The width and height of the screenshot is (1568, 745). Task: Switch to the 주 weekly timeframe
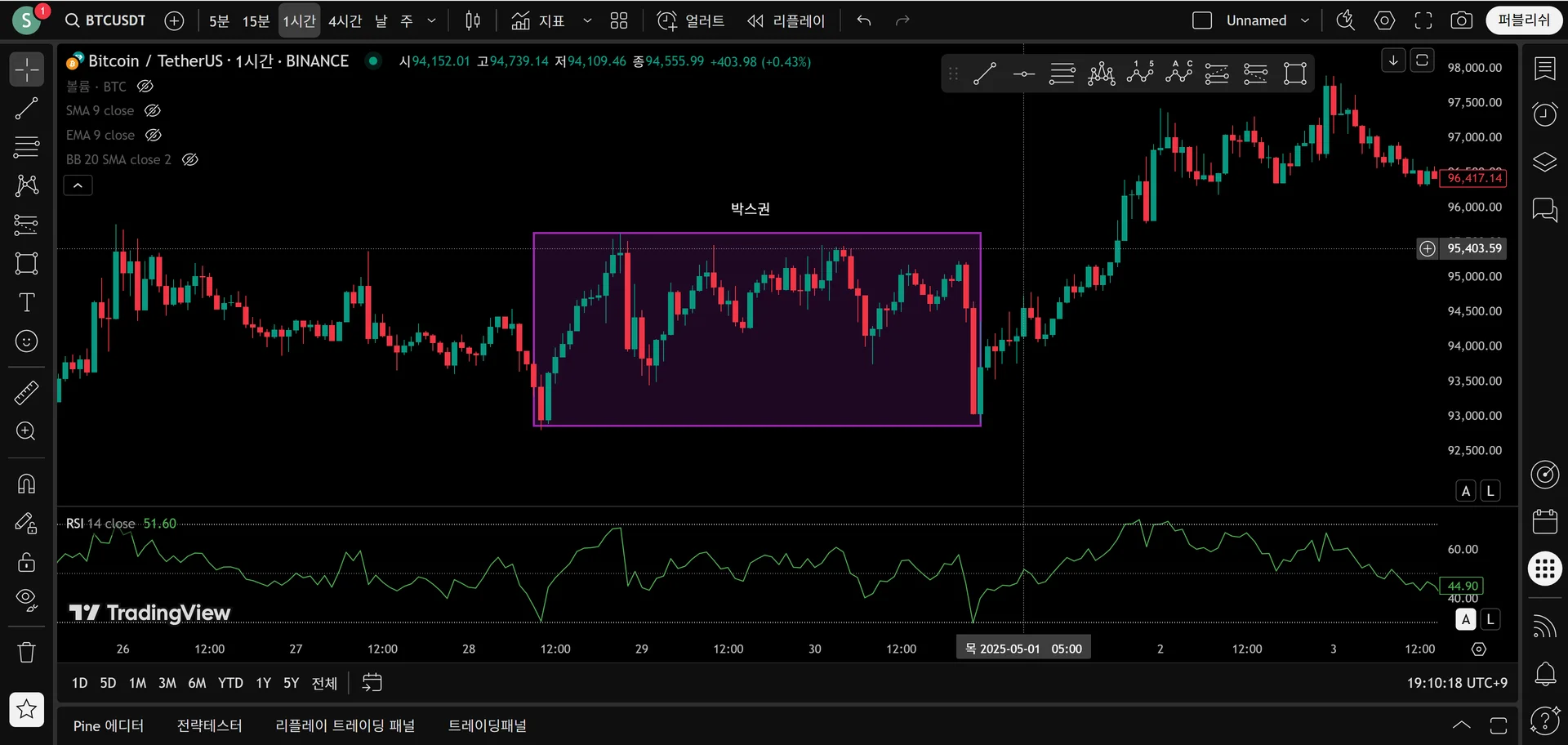click(407, 20)
